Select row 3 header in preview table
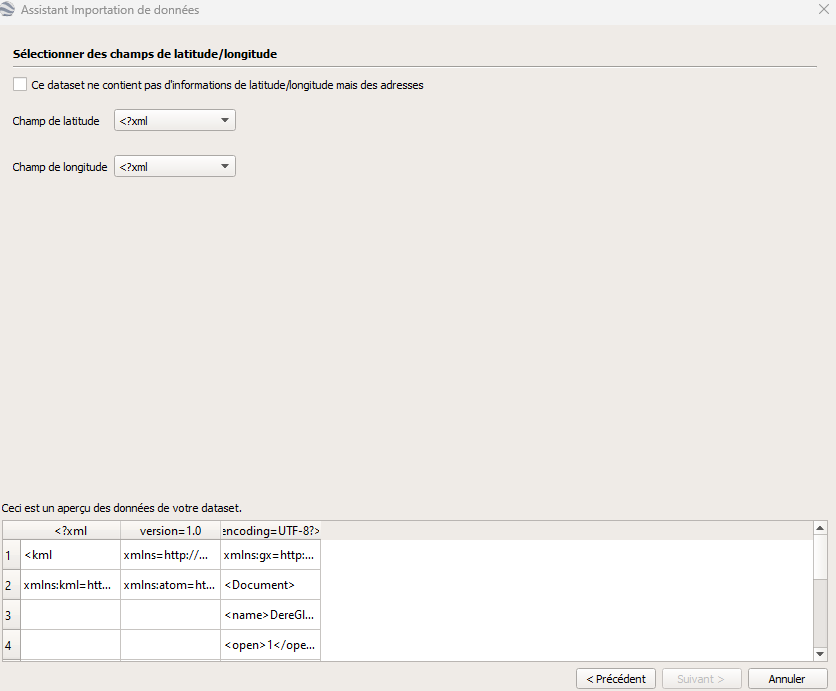Screen dimensions: 836x691 pyautogui.click(x=10, y=615)
